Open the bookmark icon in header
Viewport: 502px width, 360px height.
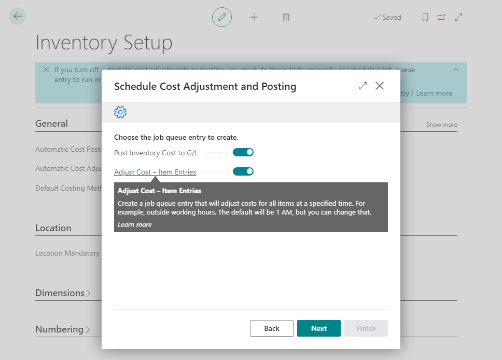click(425, 17)
